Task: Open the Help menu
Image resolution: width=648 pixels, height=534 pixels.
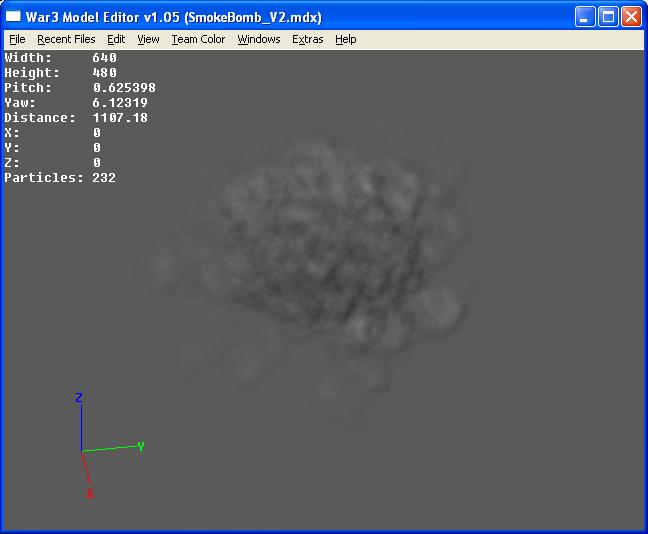Action: pos(345,39)
